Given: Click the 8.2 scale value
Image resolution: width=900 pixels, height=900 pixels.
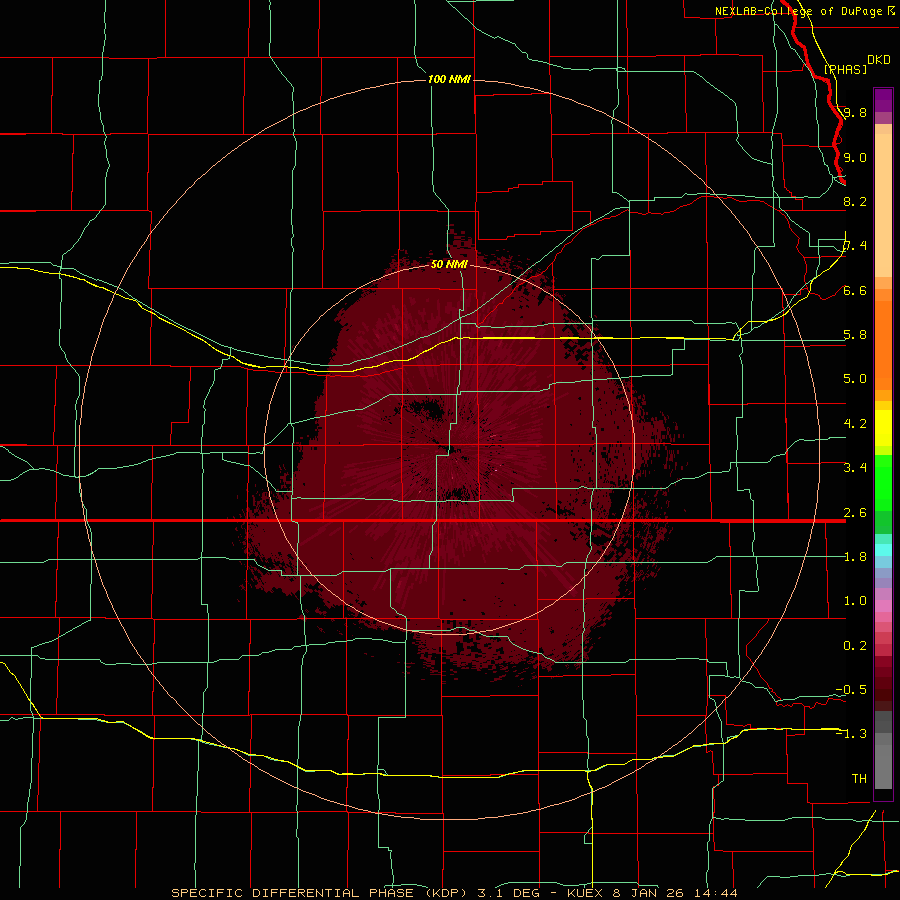Looking at the screenshot, I should (855, 201).
